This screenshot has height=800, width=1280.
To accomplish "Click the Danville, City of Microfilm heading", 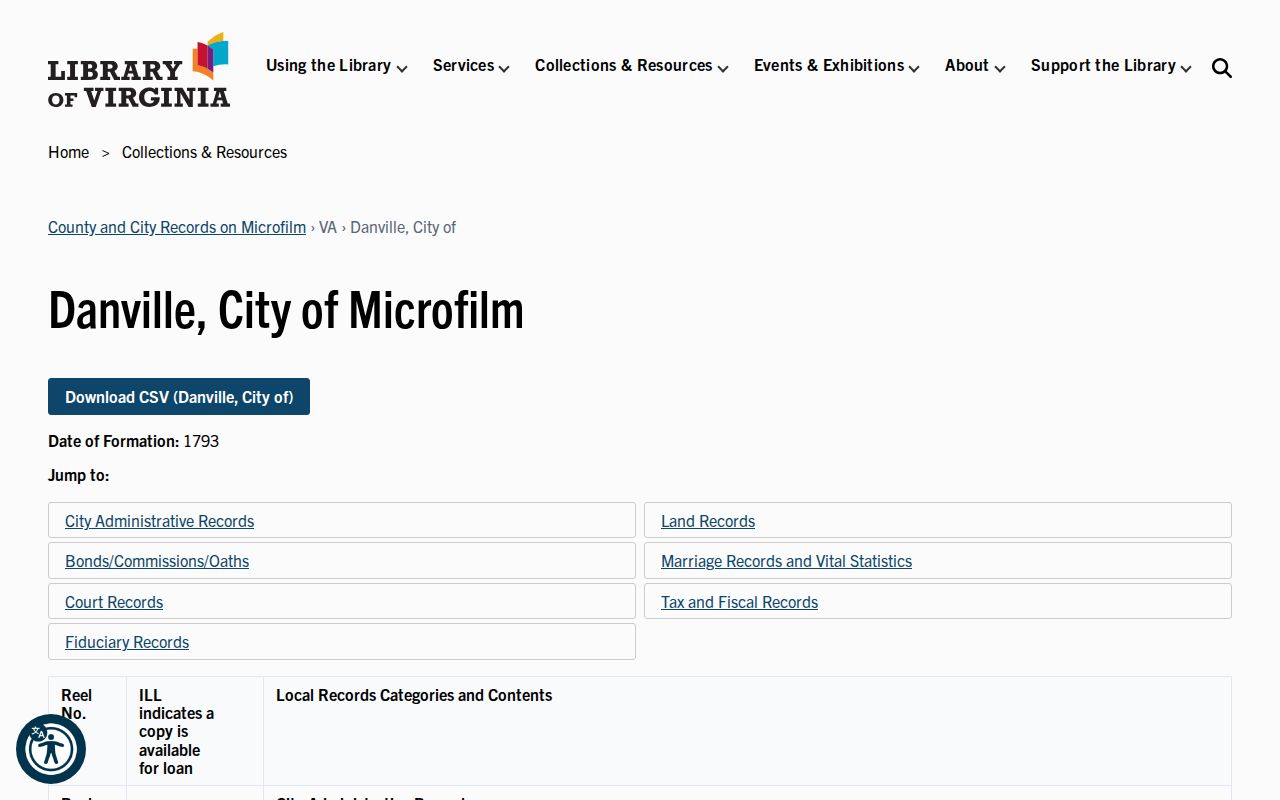I will (x=286, y=309).
